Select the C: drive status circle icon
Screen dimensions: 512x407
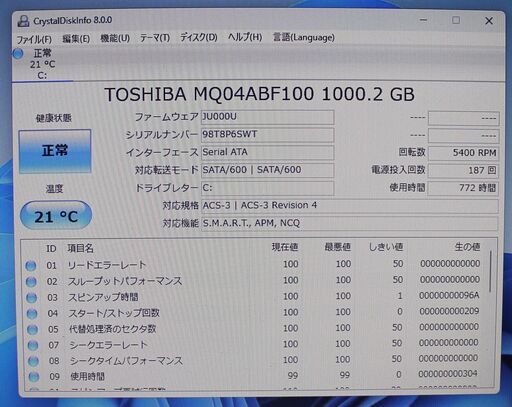tap(18, 53)
